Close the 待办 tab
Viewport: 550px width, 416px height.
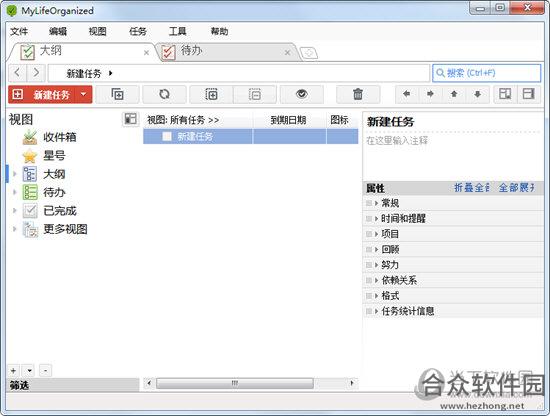pos(287,53)
